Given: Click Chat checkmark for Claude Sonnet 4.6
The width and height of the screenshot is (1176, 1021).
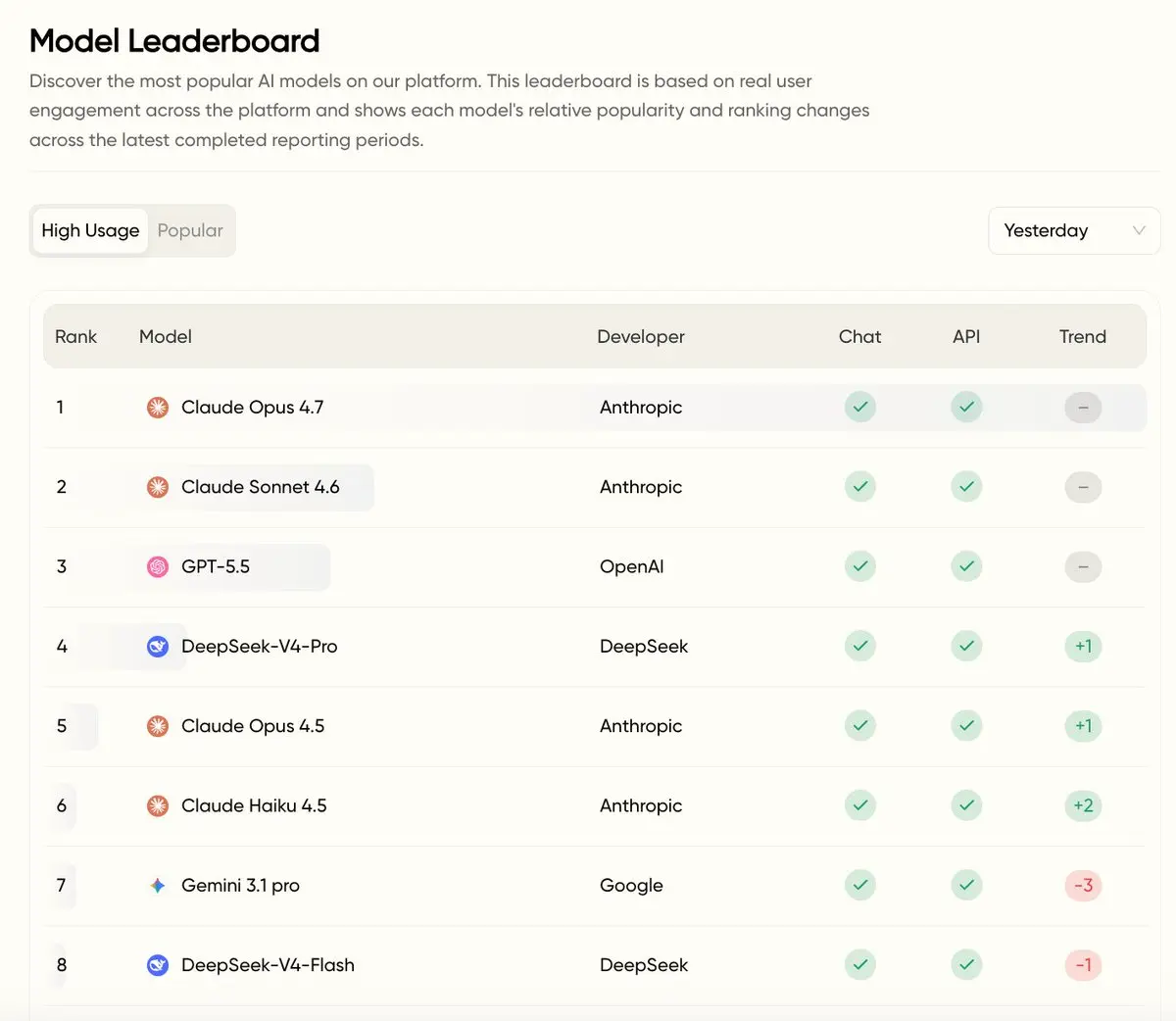Looking at the screenshot, I should point(860,486).
